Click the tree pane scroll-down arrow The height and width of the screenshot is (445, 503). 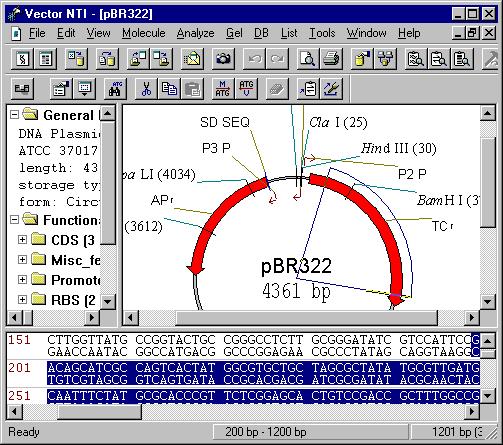tap(108, 302)
